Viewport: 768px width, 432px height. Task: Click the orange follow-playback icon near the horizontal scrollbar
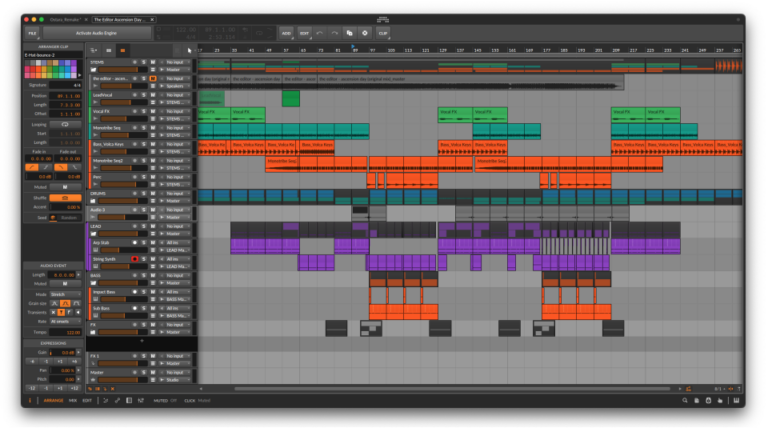(x=689, y=389)
